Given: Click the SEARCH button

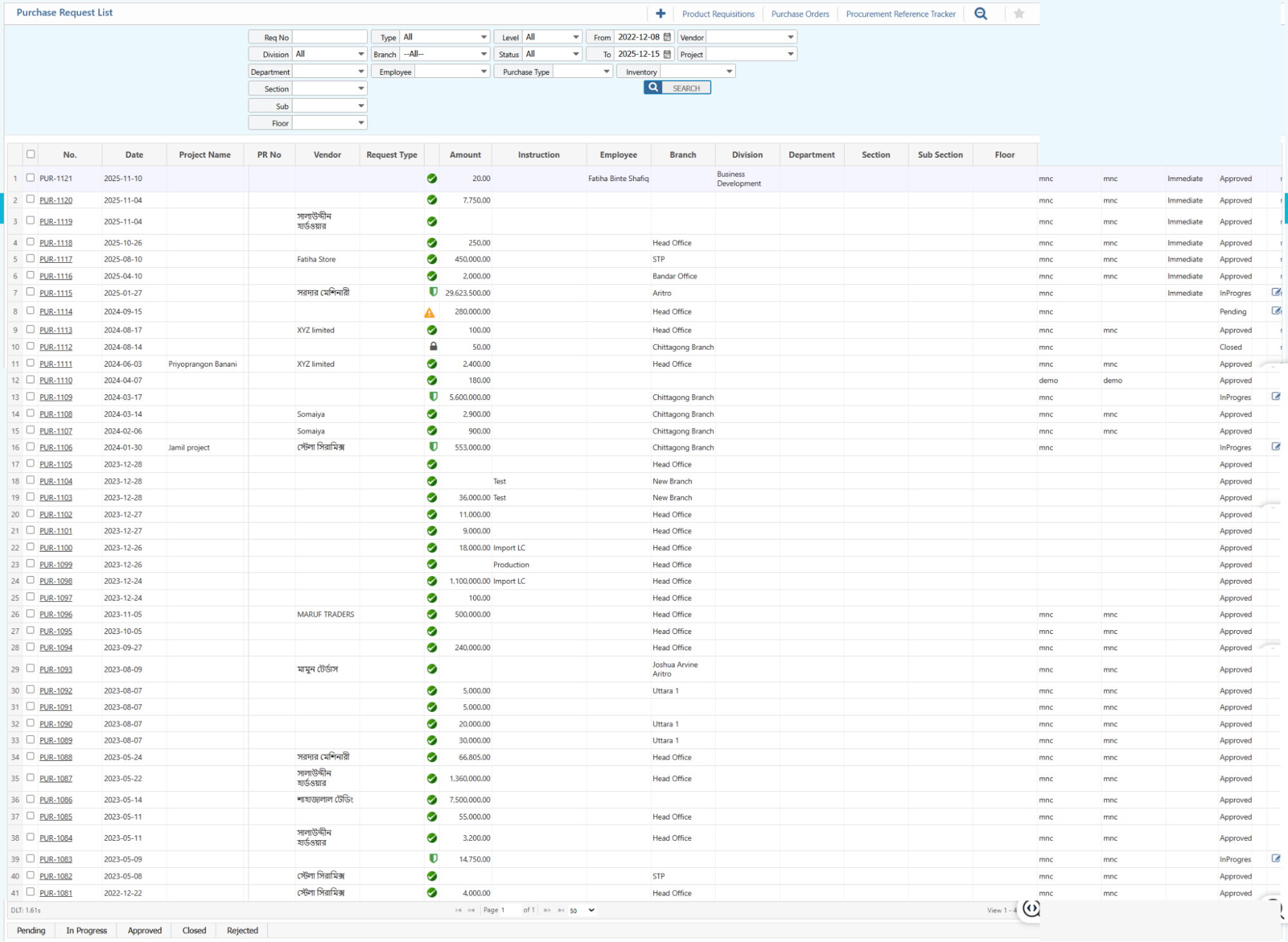Looking at the screenshot, I should point(684,88).
